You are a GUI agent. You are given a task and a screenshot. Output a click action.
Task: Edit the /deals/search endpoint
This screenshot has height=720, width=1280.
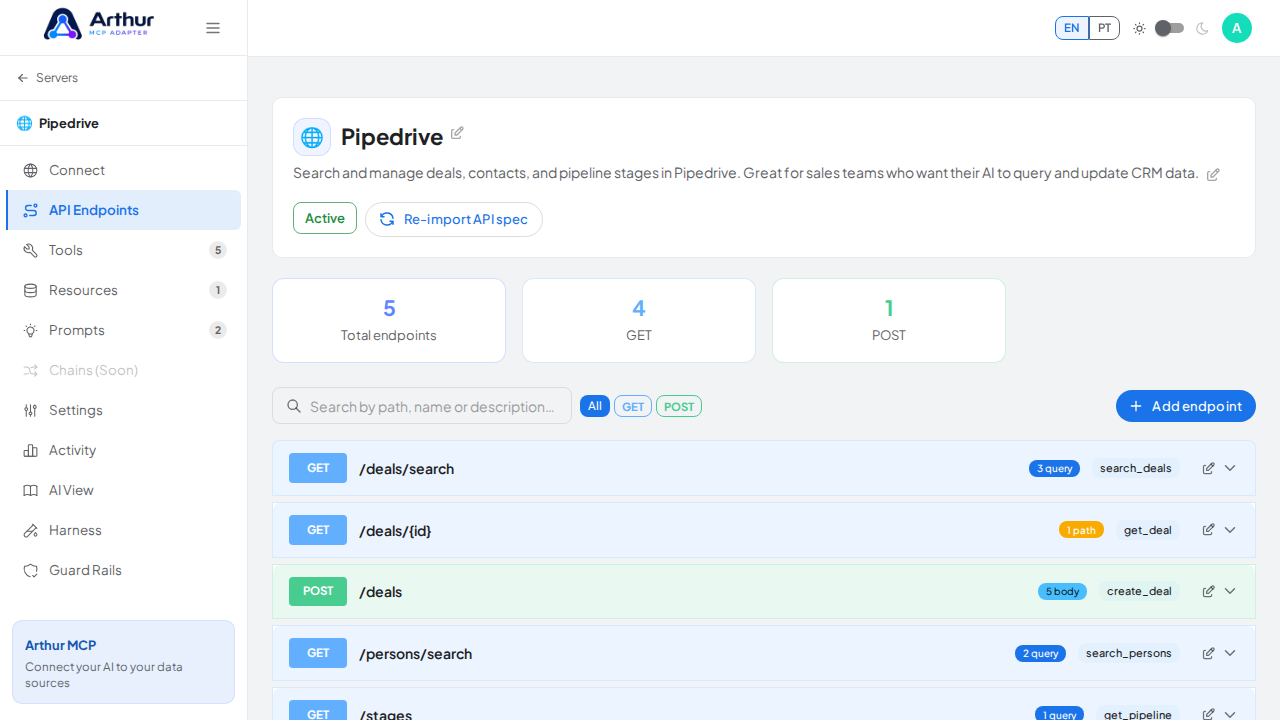click(1208, 468)
